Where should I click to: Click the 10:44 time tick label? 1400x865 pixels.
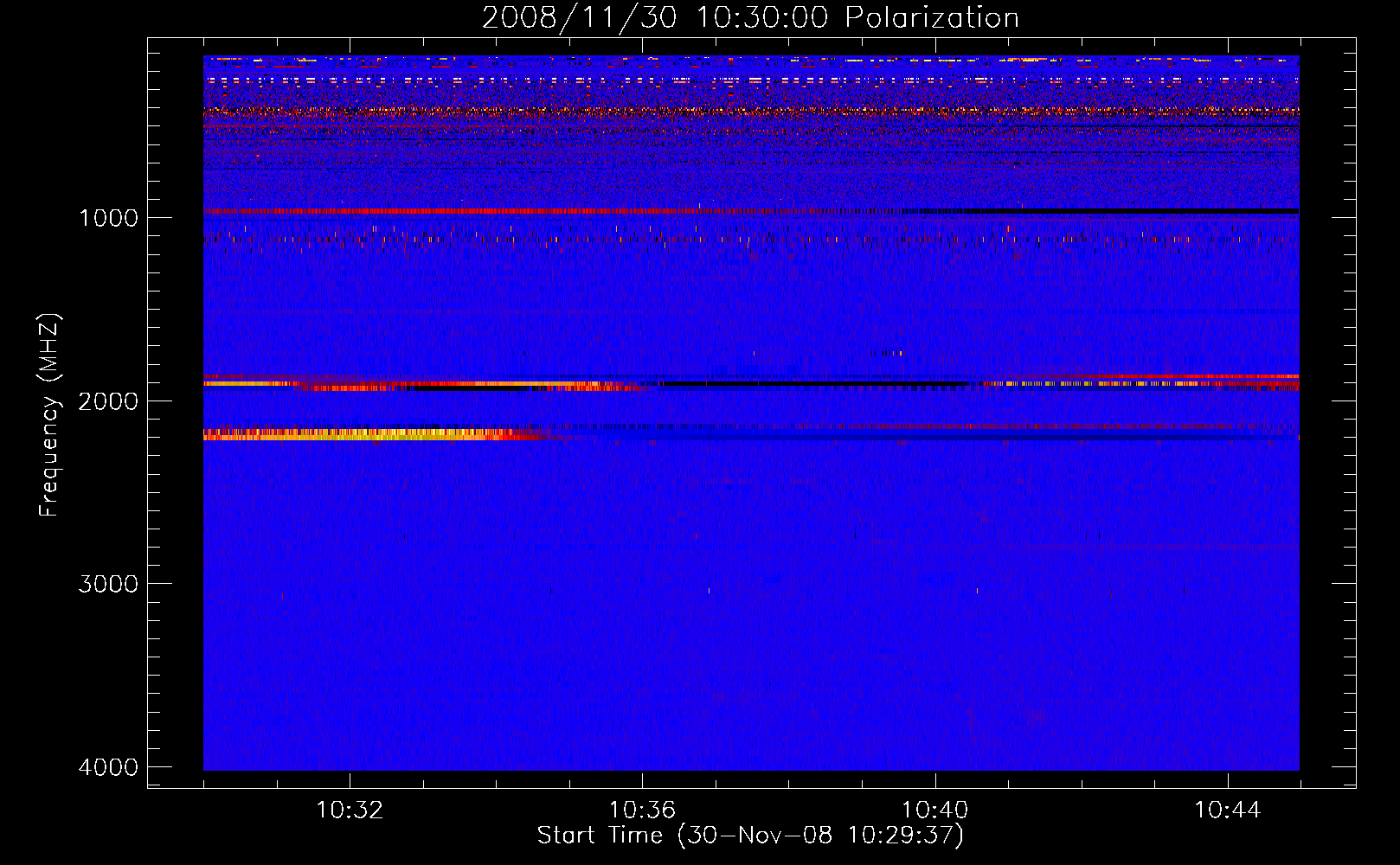[1228, 811]
